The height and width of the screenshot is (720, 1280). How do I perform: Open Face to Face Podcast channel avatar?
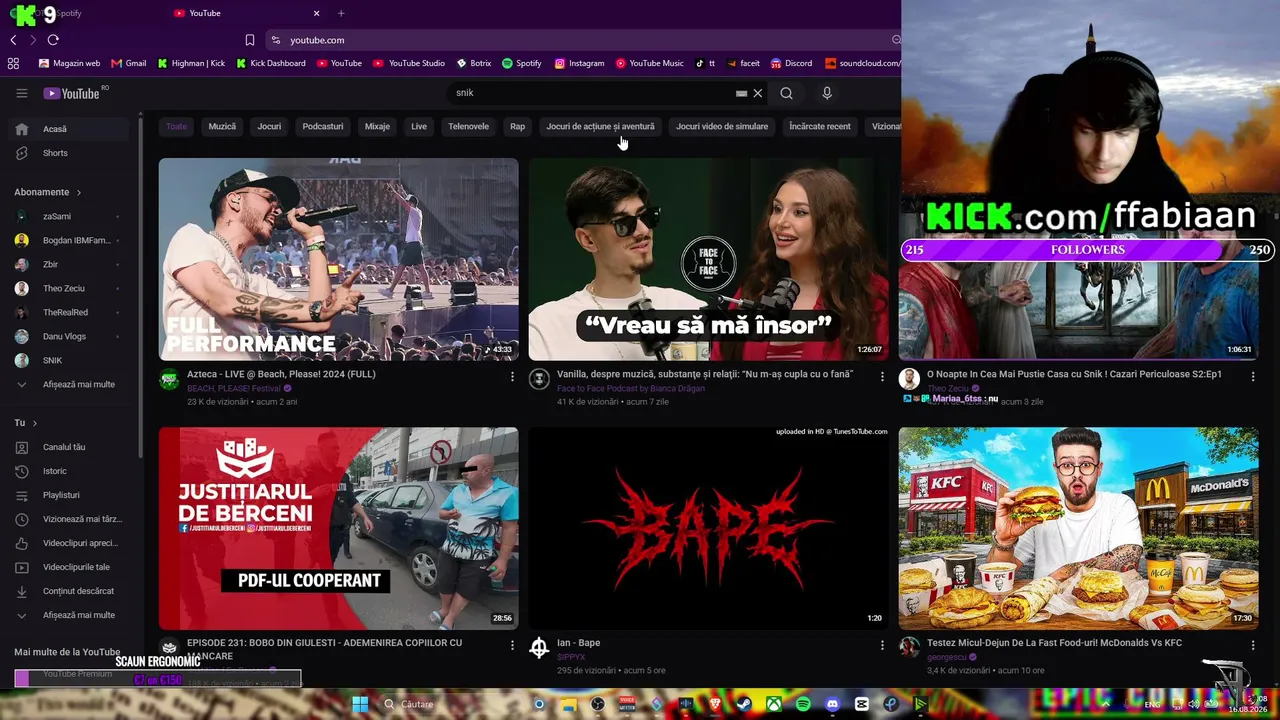(x=539, y=379)
